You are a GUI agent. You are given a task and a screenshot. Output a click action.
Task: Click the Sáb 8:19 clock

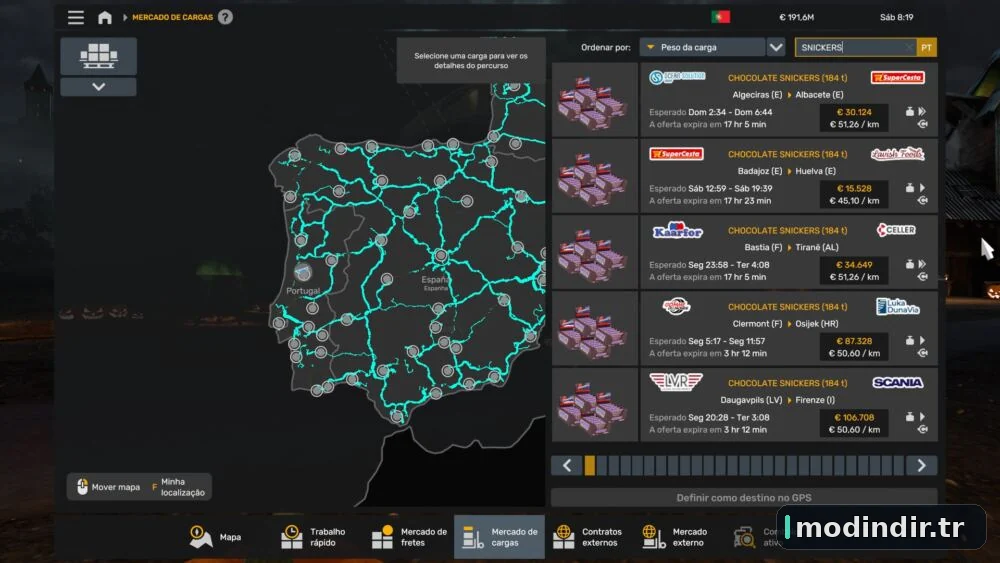[897, 17]
